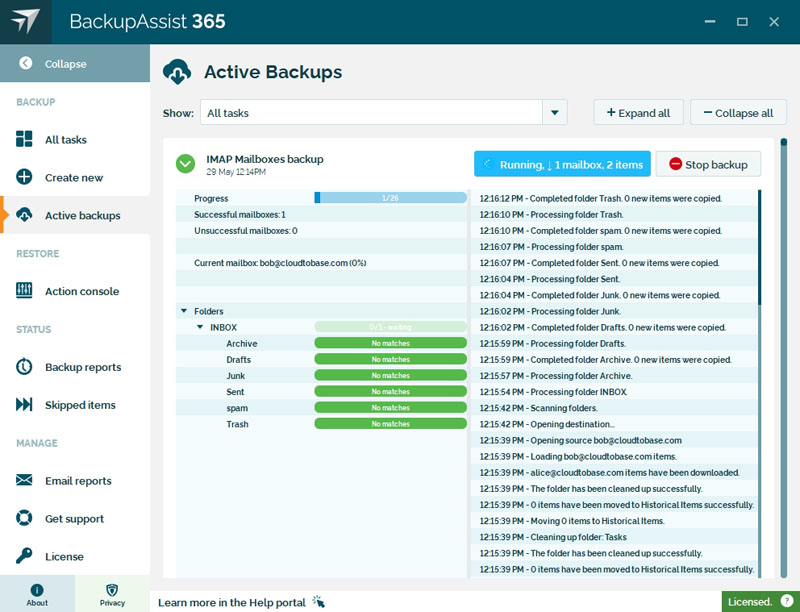Open Skipped items menu item
This screenshot has width=800, height=612.
(75, 404)
